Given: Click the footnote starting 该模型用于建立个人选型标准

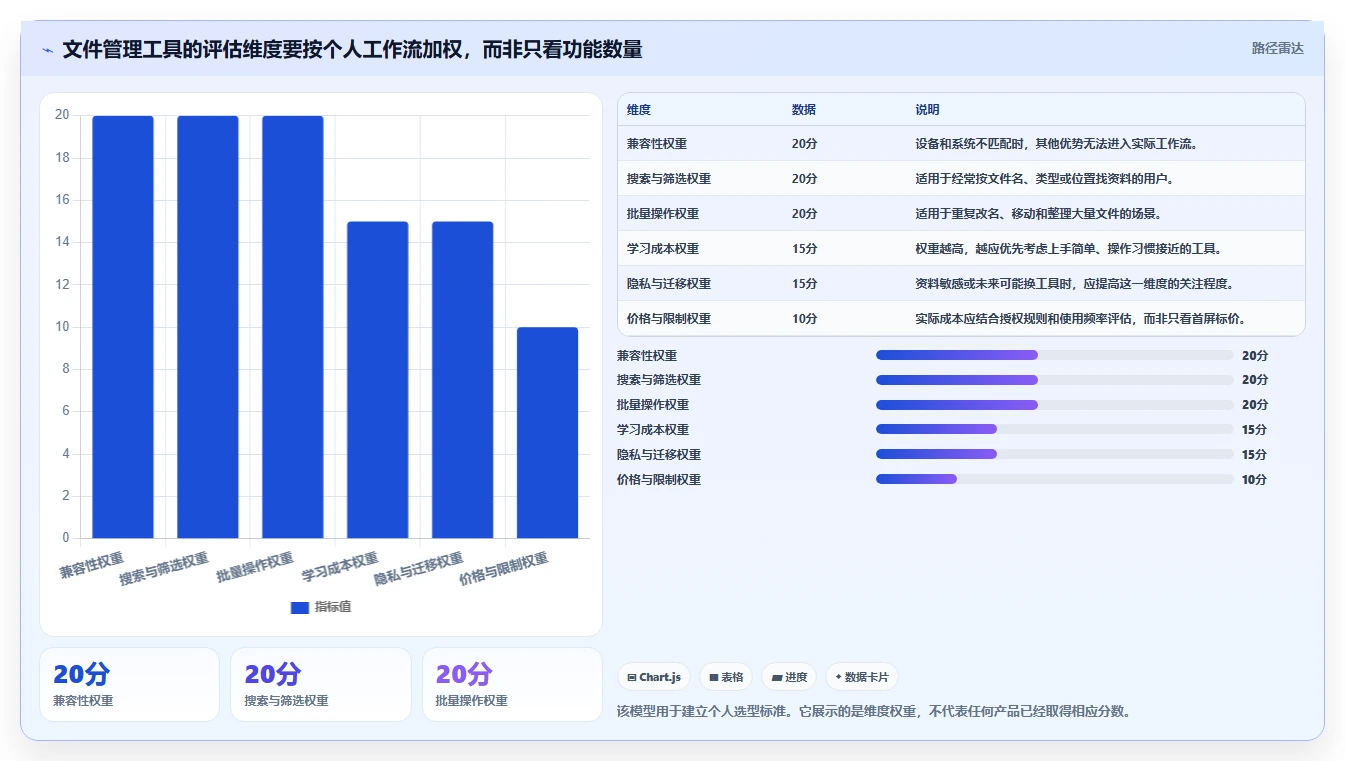Looking at the screenshot, I should (873, 712).
